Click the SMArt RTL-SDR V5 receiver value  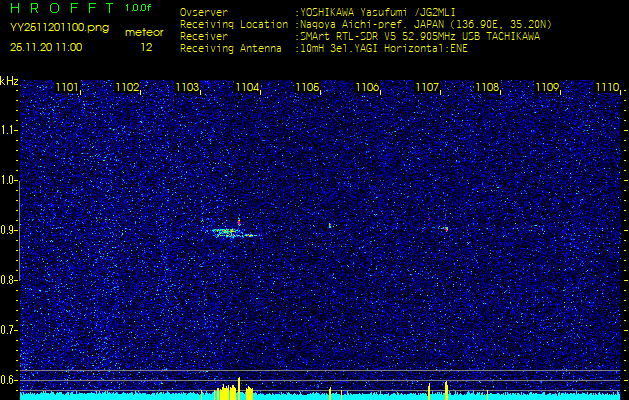(x=420, y=37)
